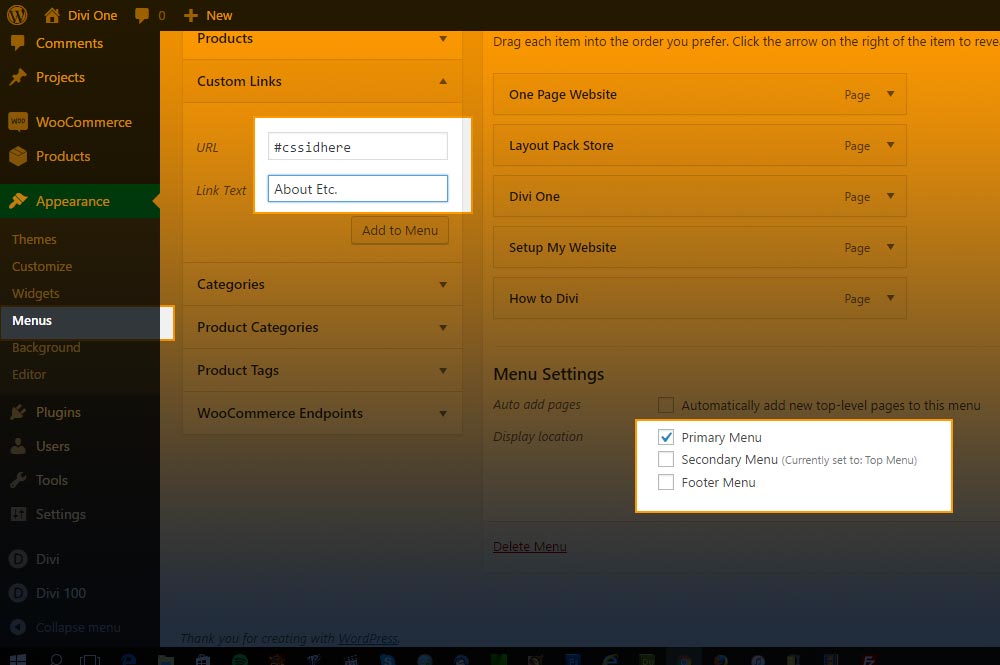Expand the Setup My Website menu item

[x=890, y=247]
